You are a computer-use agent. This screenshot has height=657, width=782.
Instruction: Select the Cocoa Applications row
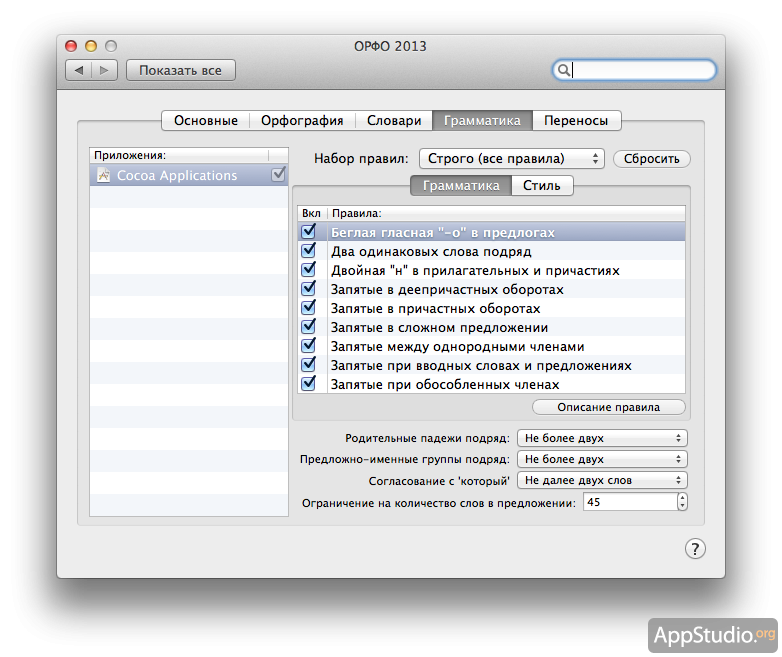pyautogui.click(x=189, y=175)
